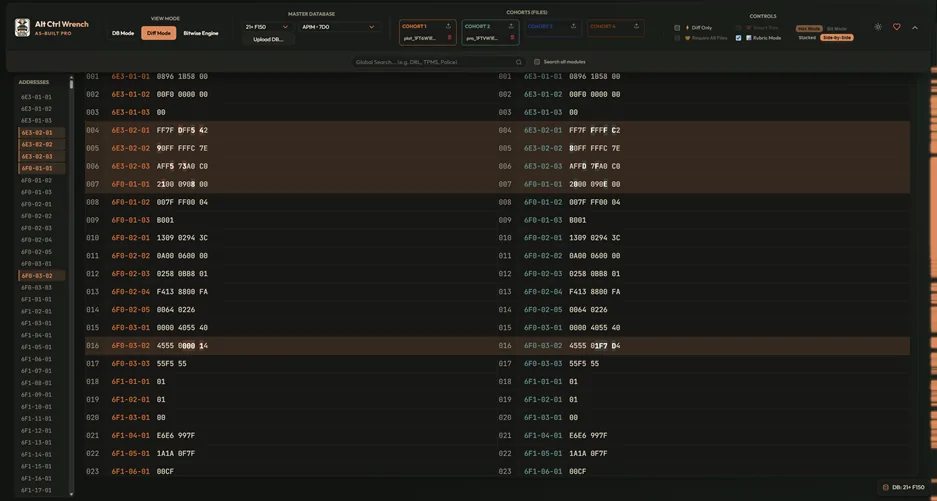Toggle the Require All Files checkbox
This screenshot has height=501, width=937.
(677, 38)
